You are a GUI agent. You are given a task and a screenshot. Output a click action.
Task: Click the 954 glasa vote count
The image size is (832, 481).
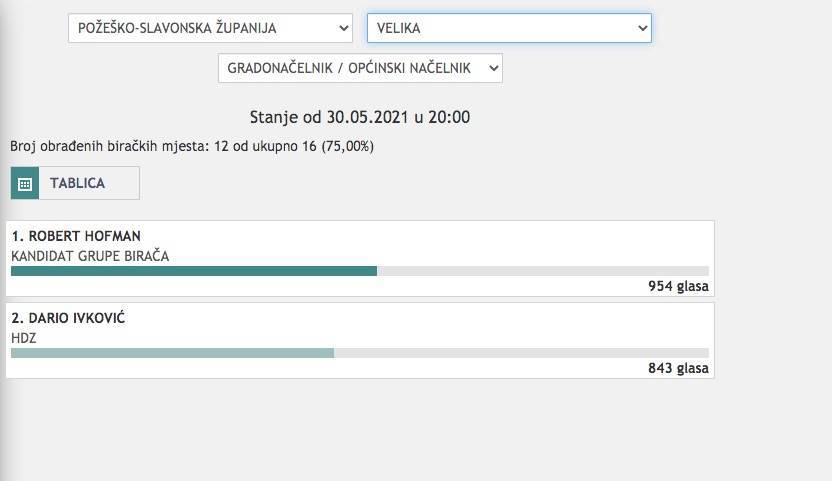click(x=678, y=286)
